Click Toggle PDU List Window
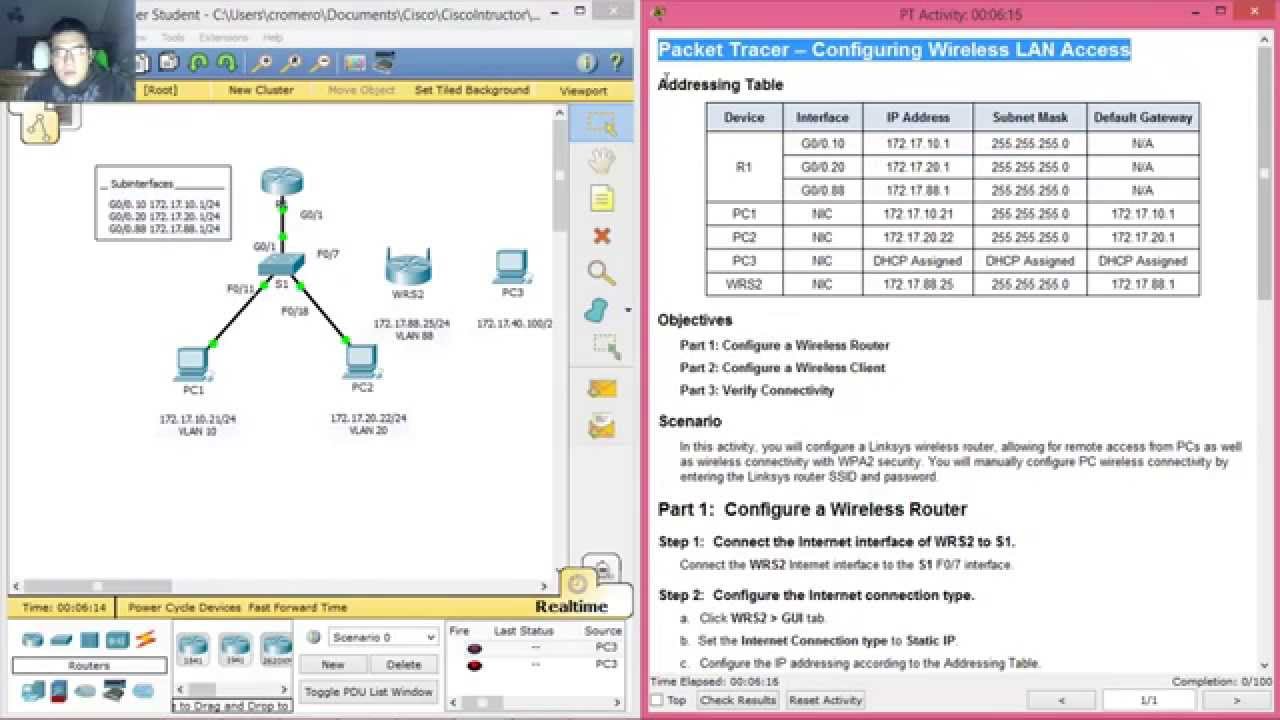Image resolution: width=1280 pixels, height=720 pixels. click(369, 691)
